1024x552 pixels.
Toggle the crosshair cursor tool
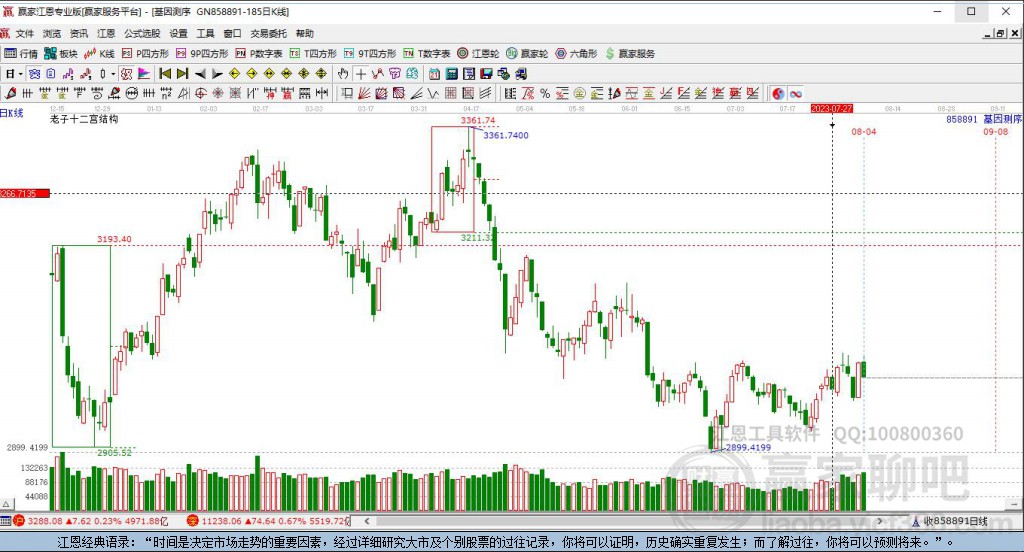pyautogui.click(x=360, y=74)
